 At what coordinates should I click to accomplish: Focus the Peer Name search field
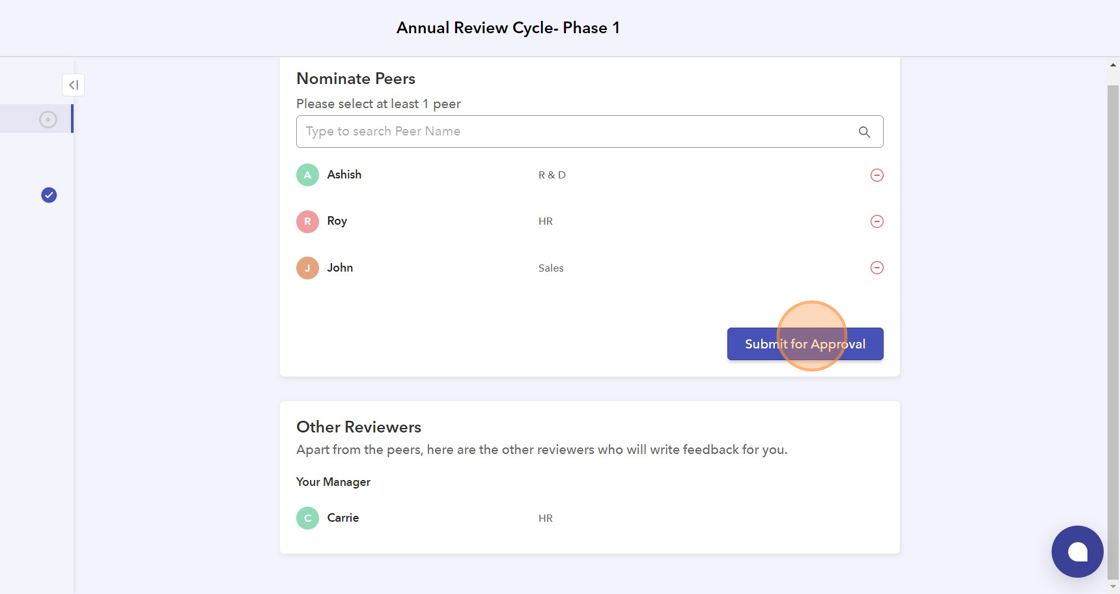(x=575, y=132)
